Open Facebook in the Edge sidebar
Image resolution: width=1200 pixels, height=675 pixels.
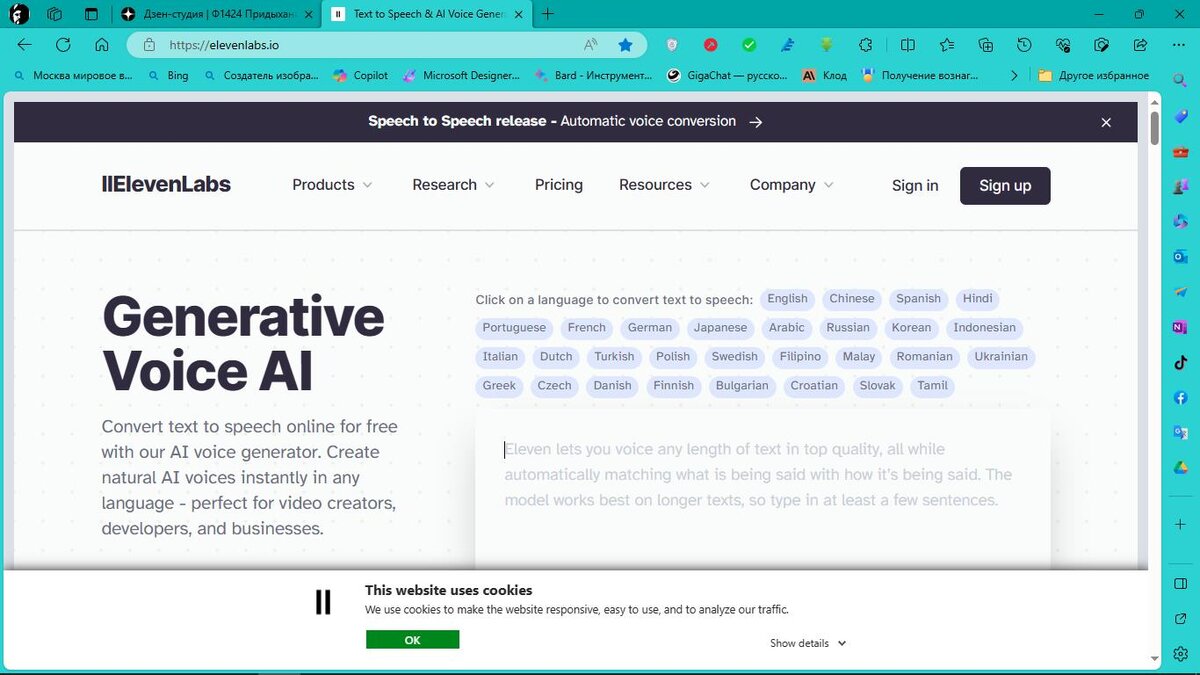tap(1180, 397)
